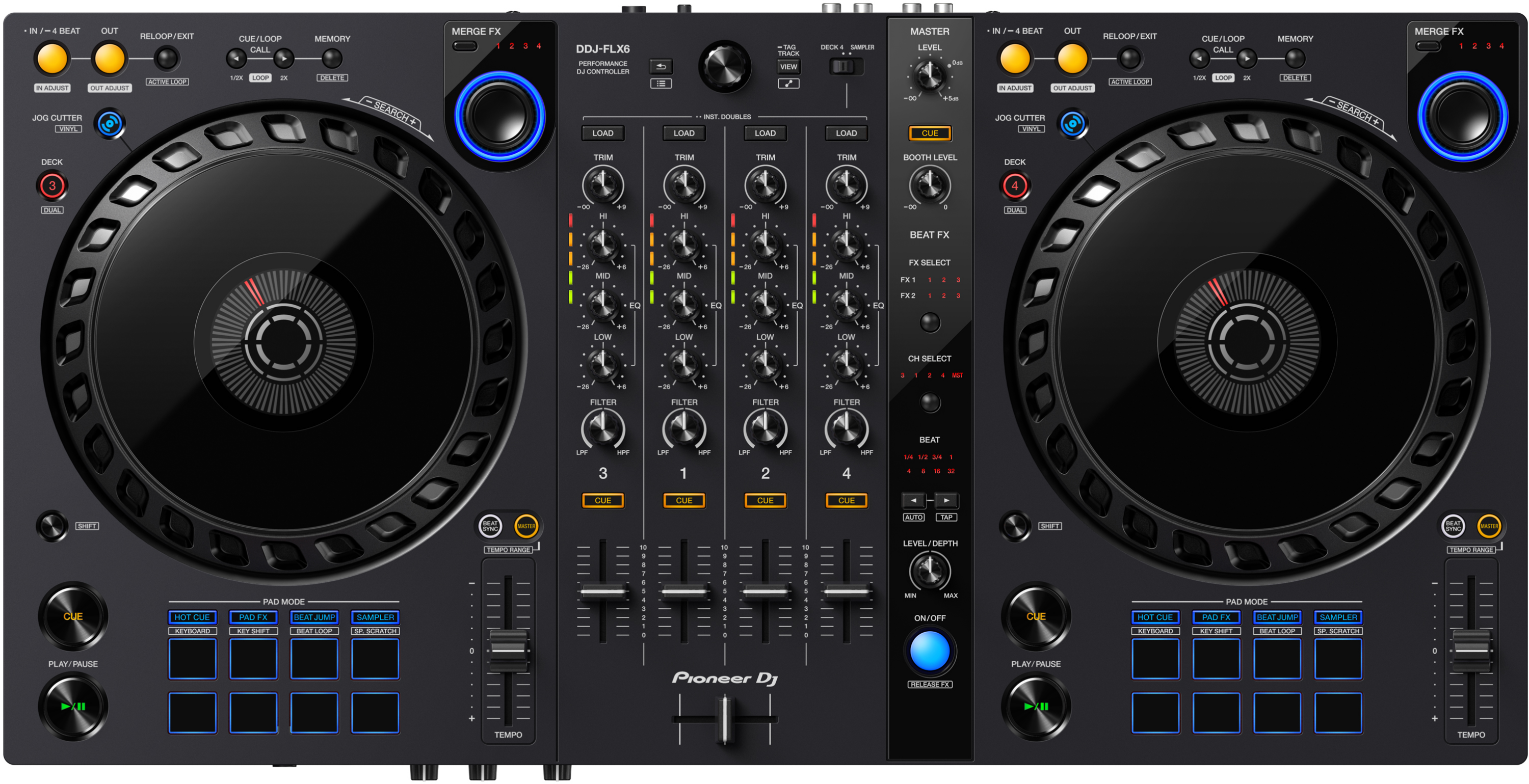Switch to HOT CUE pad mode on left deck
Viewport: 1529px width, 784px height.
click(192, 617)
